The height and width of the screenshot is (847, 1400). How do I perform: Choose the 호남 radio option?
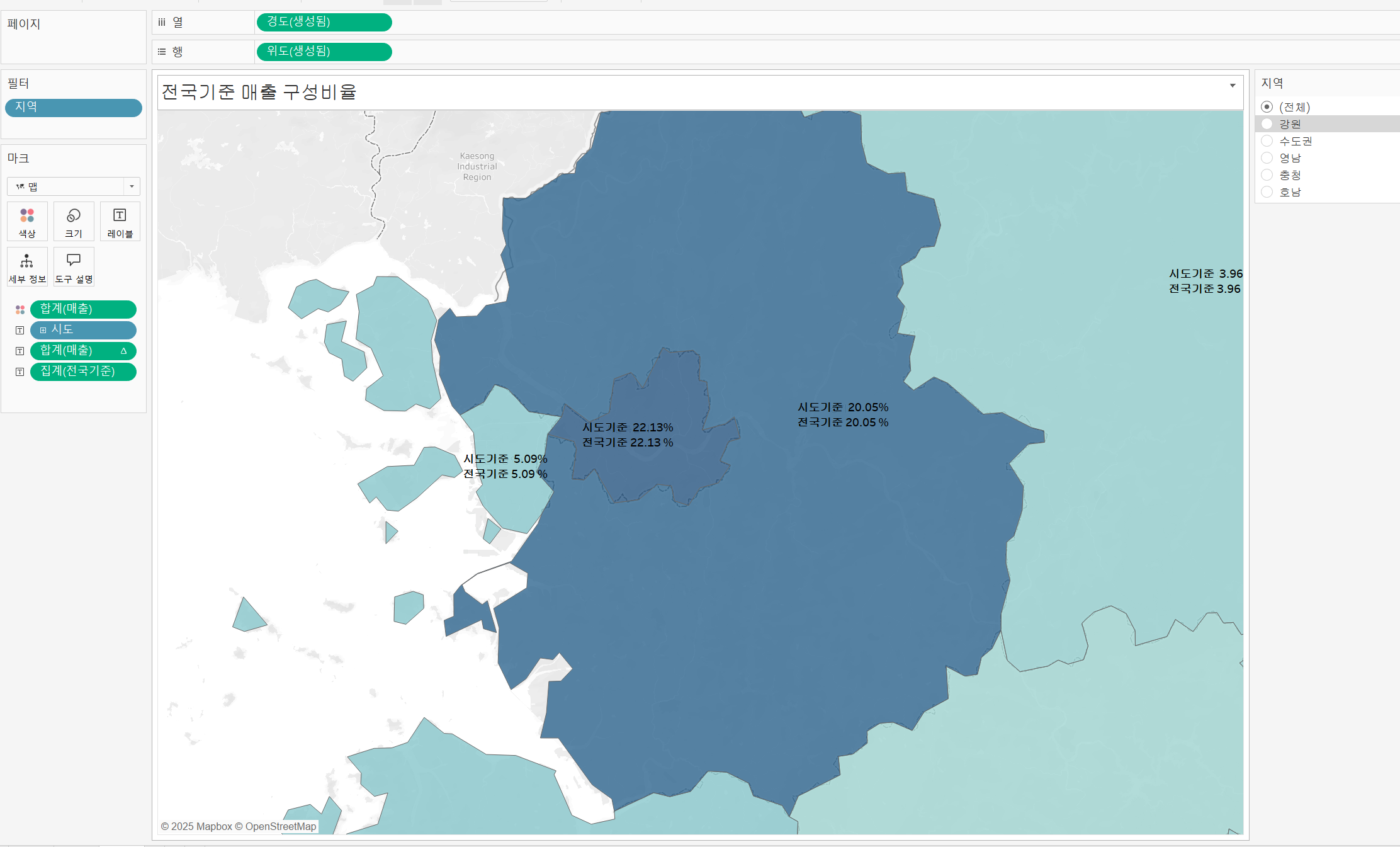click(x=1267, y=192)
